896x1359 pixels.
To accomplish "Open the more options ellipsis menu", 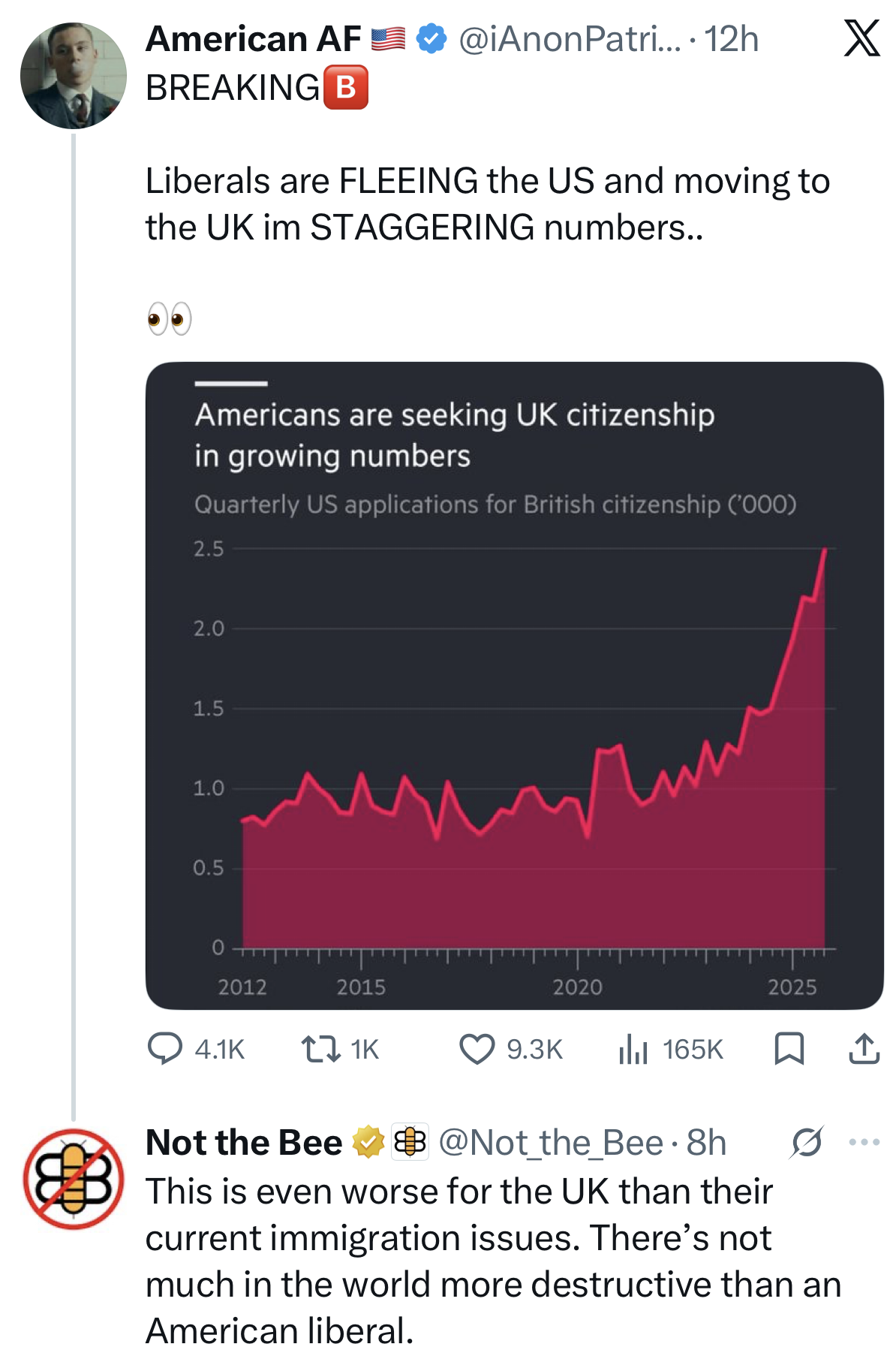I will pyautogui.click(x=864, y=1140).
